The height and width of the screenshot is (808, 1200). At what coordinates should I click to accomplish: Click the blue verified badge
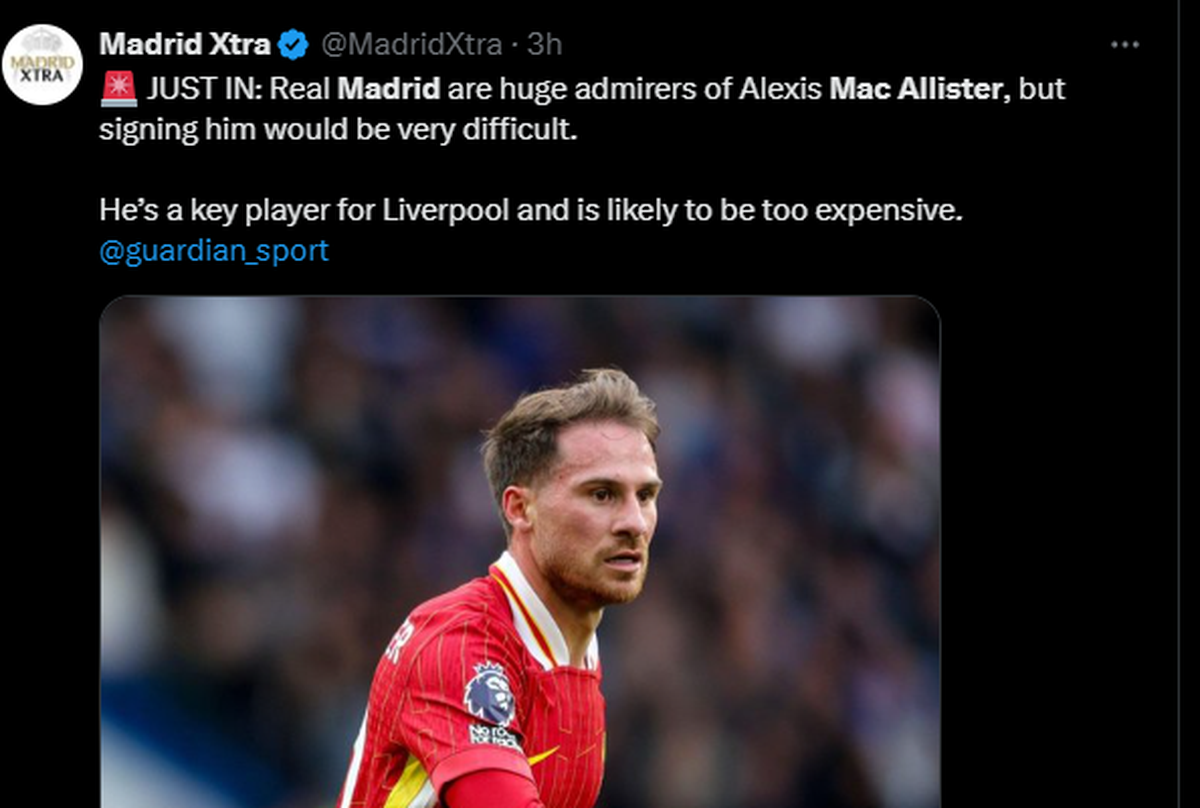(293, 44)
